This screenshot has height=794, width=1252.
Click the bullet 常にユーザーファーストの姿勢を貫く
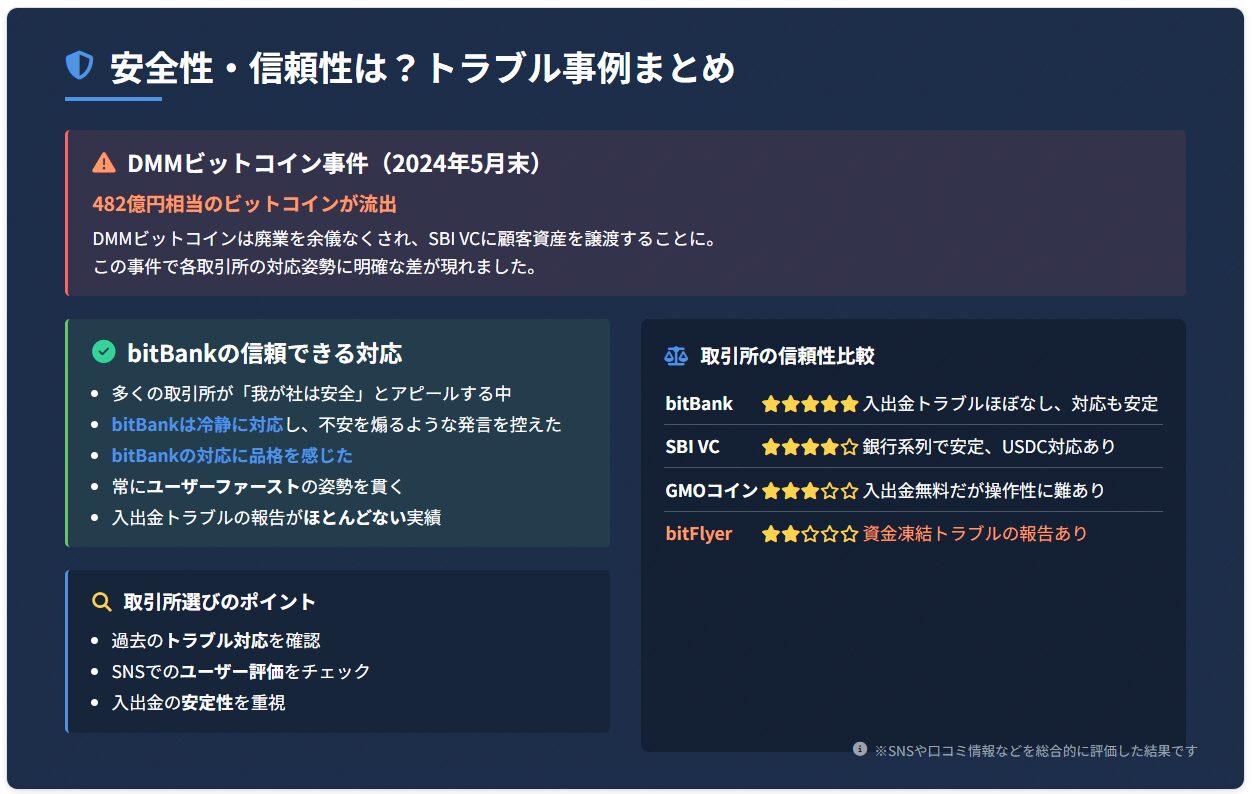tap(258, 487)
